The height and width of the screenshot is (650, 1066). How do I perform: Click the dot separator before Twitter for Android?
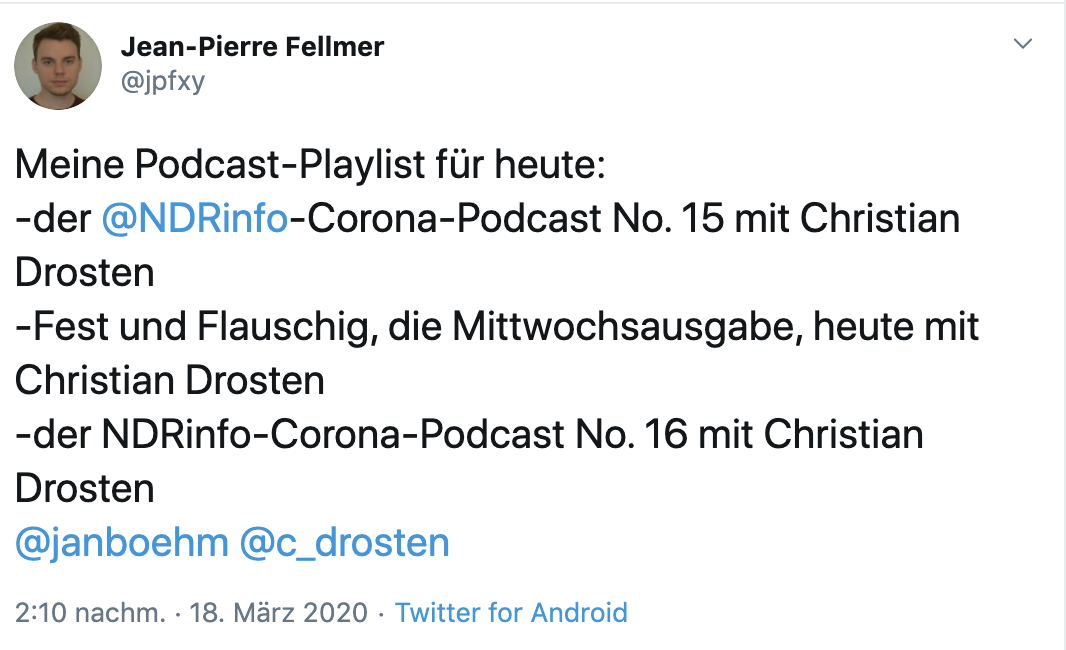382,612
